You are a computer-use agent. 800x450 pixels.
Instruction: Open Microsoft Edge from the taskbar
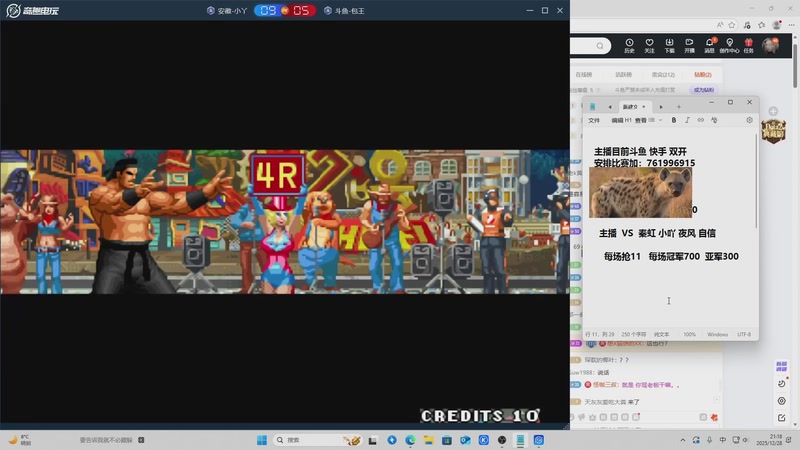[410, 440]
